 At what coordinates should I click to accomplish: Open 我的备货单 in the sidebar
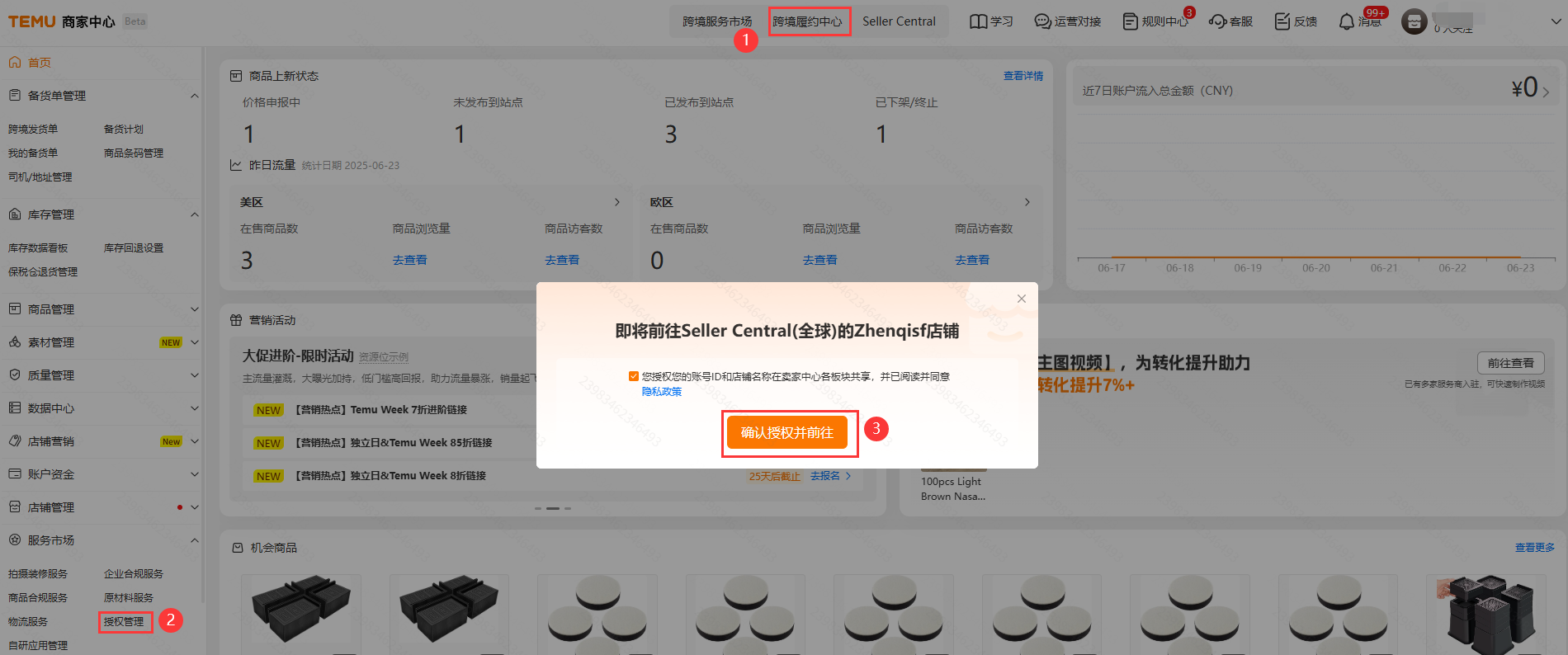(33, 153)
